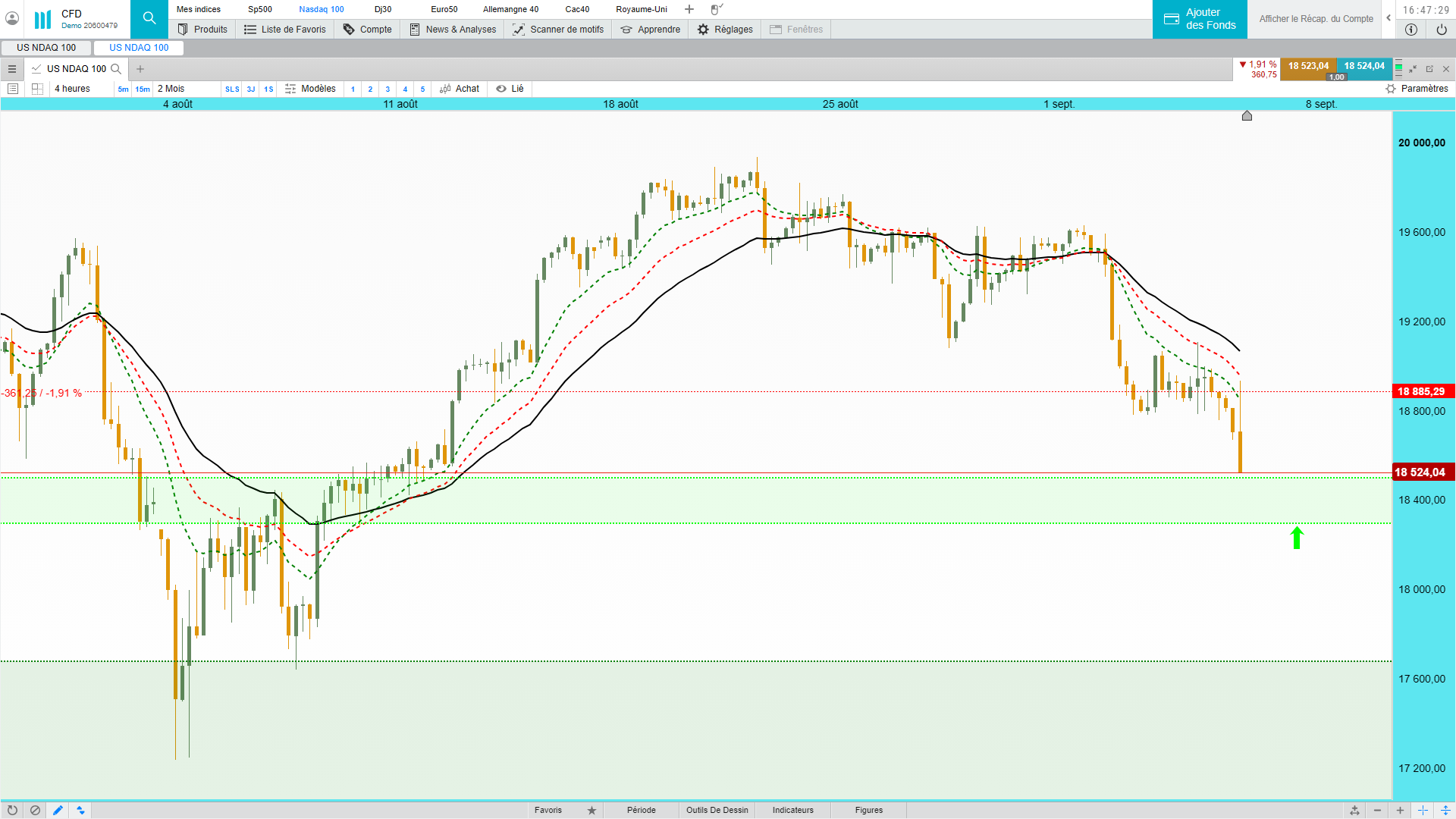Open the search magnifier in top bar
1456x819 pixels.
click(149, 18)
